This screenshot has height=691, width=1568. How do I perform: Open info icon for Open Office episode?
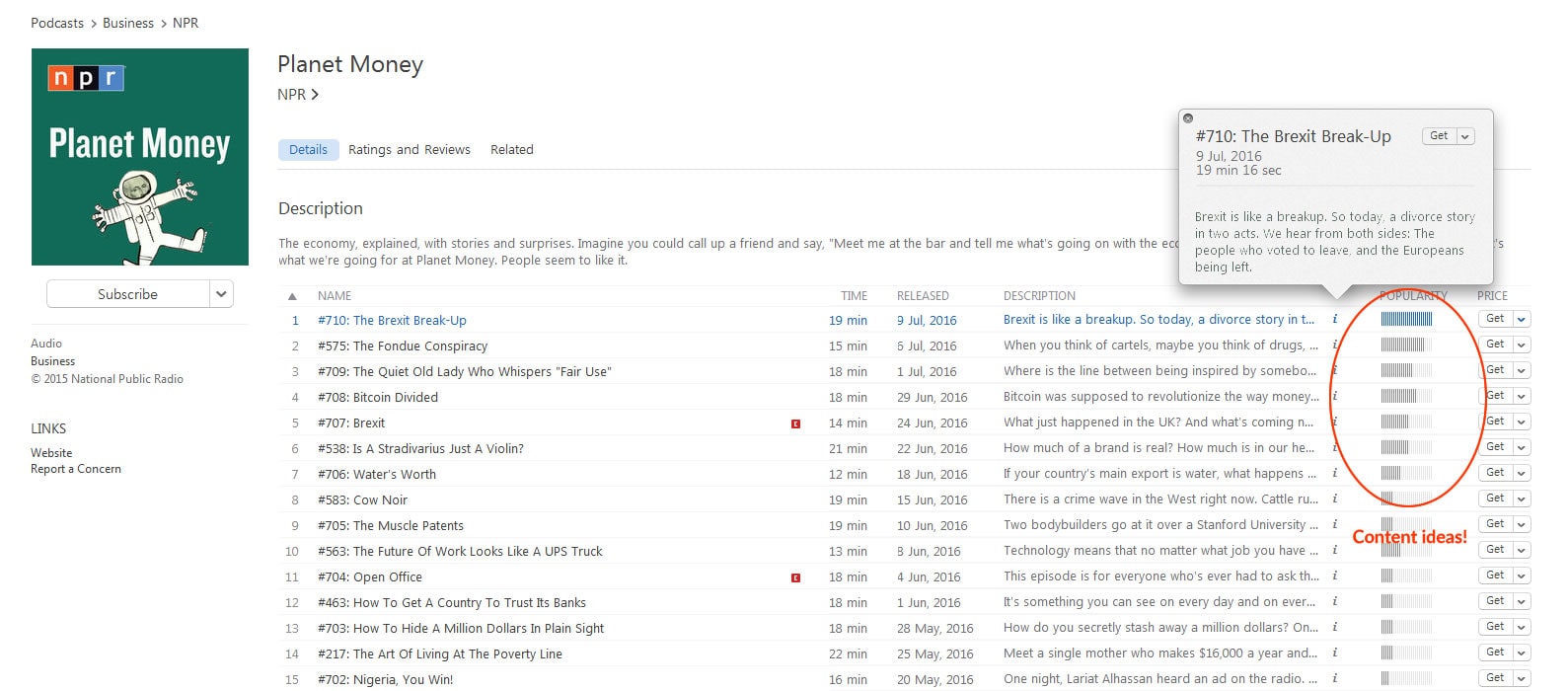click(x=1334, y=576)
